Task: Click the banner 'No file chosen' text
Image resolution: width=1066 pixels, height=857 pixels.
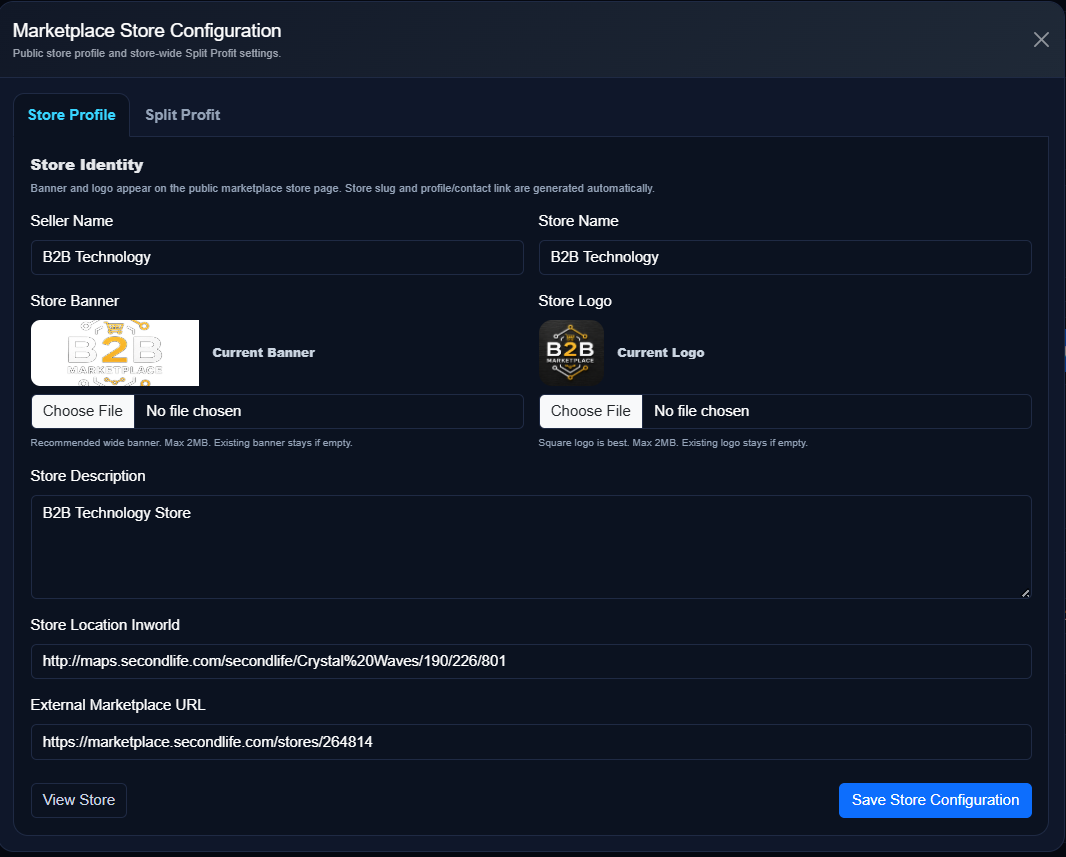Action: (x=194, y=411)
